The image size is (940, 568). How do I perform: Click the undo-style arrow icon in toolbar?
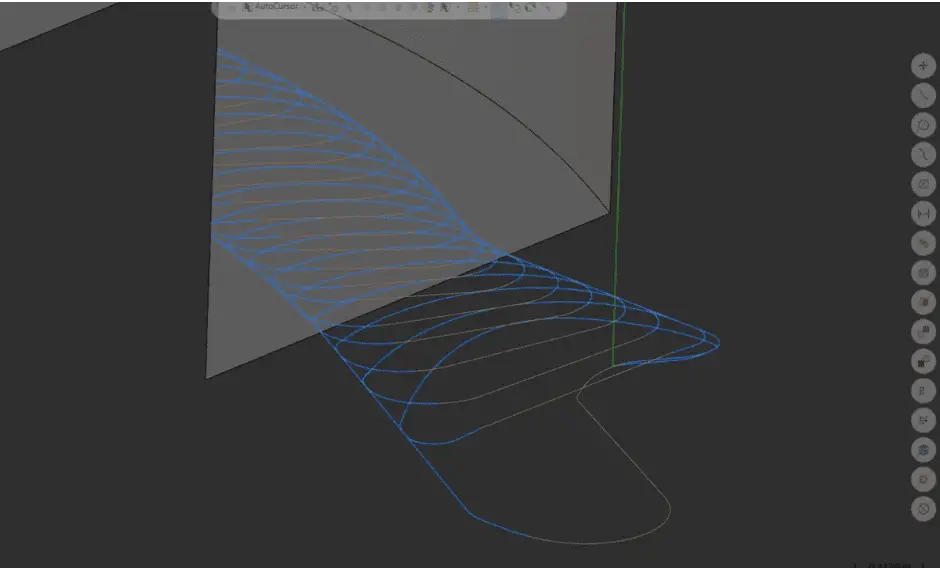[x=514, y=8]
